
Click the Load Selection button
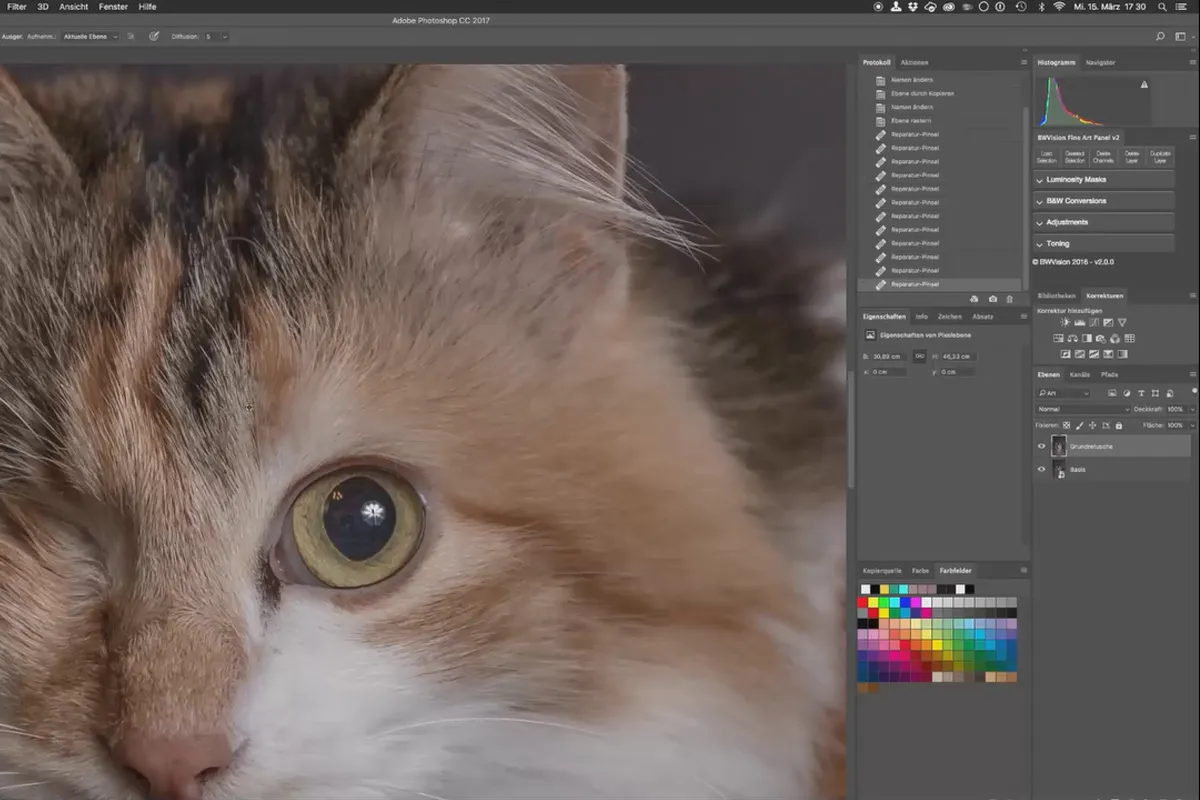[x=1047, y=157]
